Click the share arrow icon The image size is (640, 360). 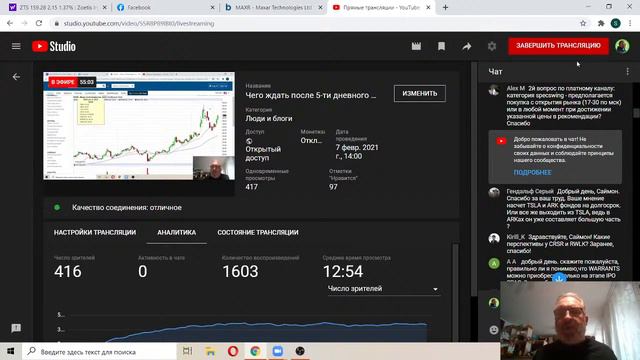pyautogui.click(x=467, y=46)
